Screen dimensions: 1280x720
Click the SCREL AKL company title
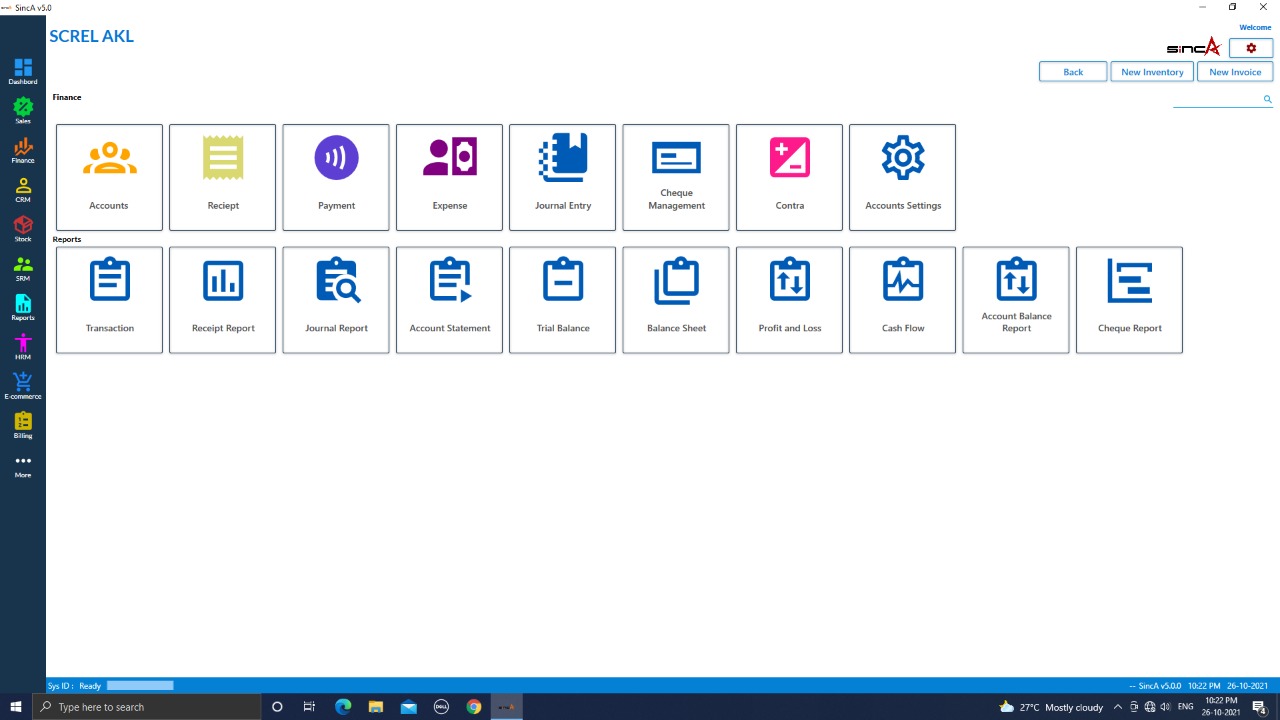tap(91, 36)
